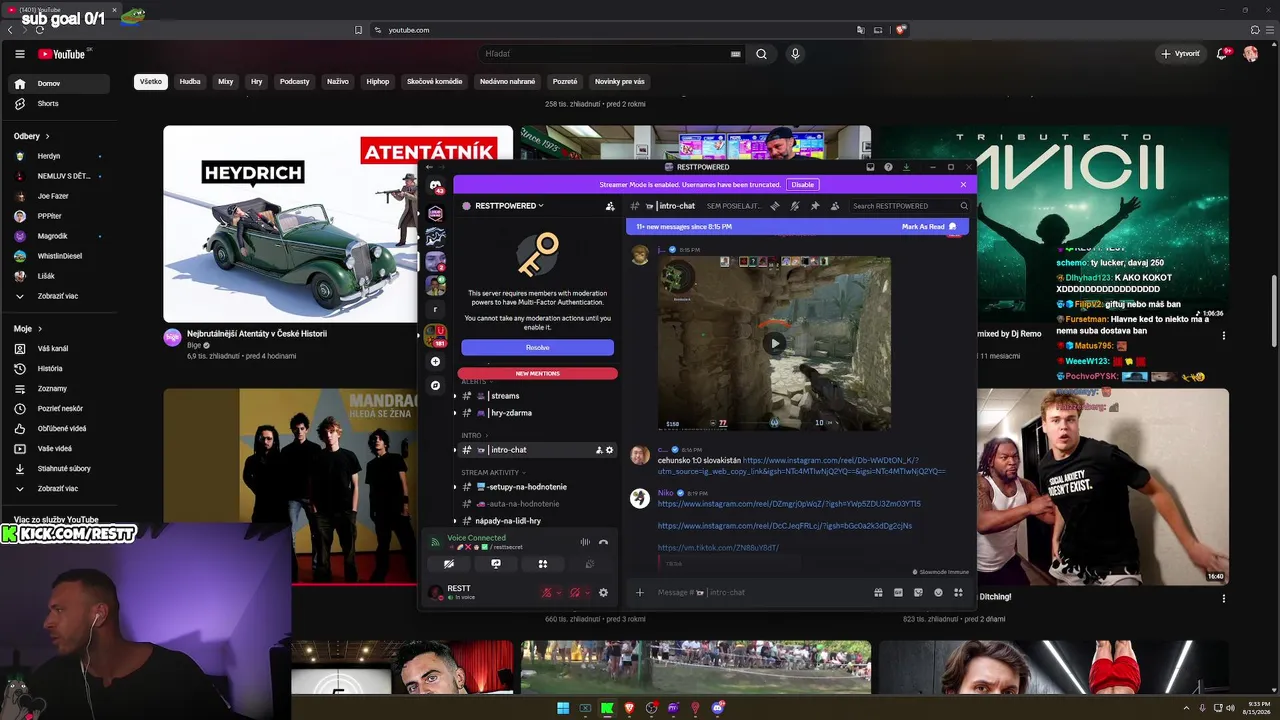Click the YouTube search magnifier button

[x=761, y=54]
